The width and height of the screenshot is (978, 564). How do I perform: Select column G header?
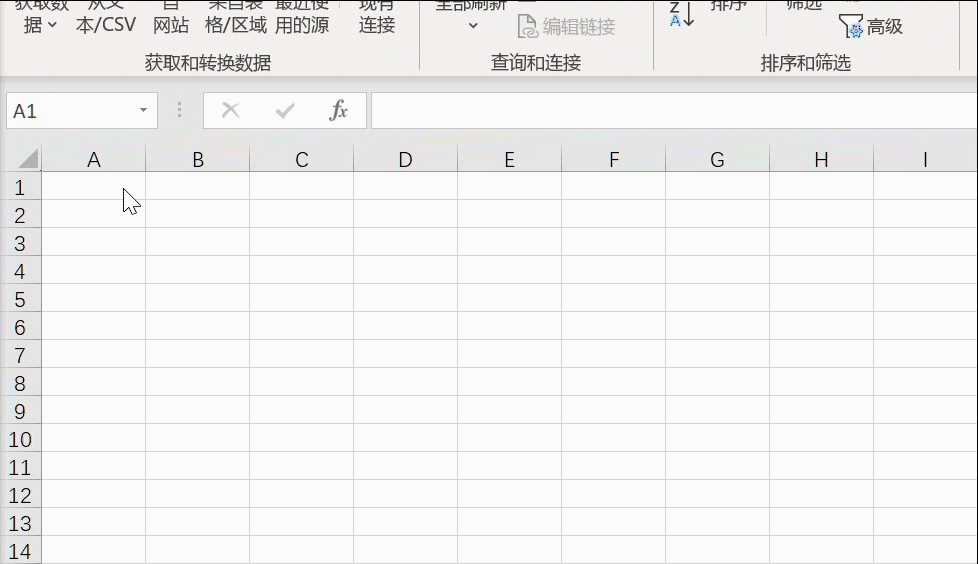tap(717, 159)
